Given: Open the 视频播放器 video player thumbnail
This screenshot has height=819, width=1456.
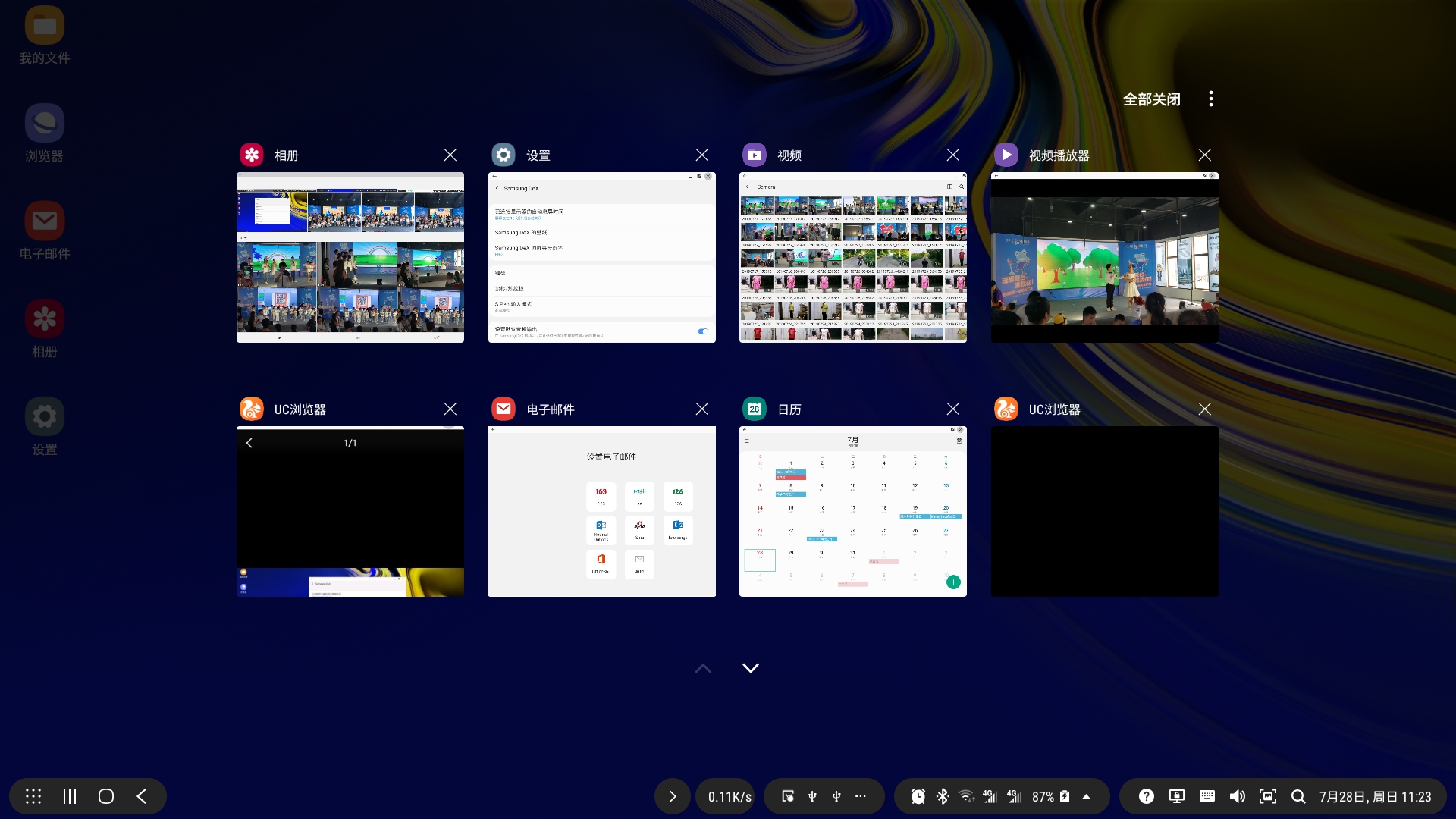Looking at the screenshot, I should click(x=1104, y=257).
